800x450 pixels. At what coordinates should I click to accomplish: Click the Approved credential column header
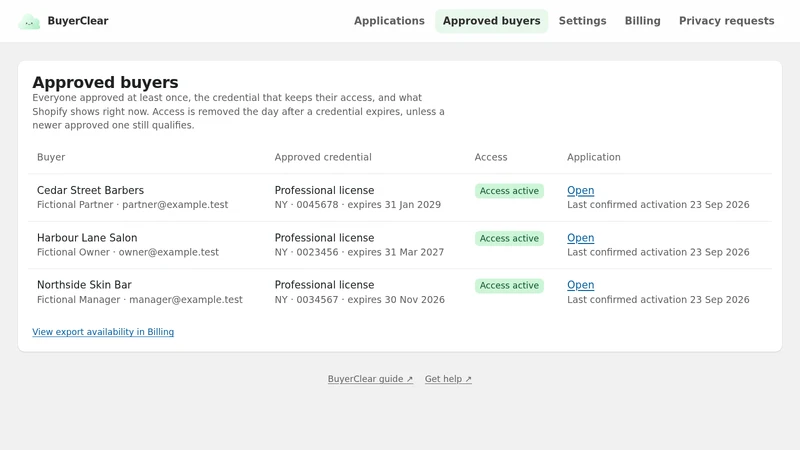tap(323, 157)
